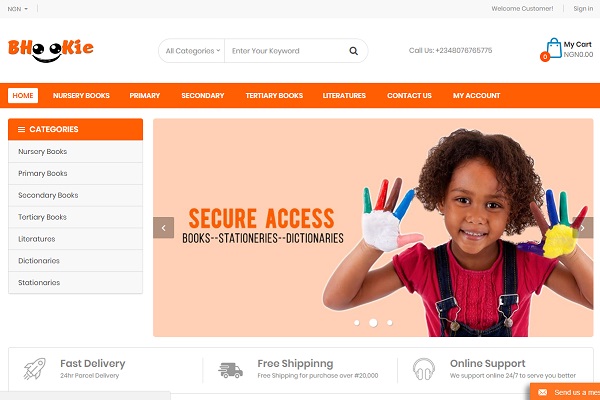Click the search magnifier icon
Screen dimensions: 600x400
[353, 51]
